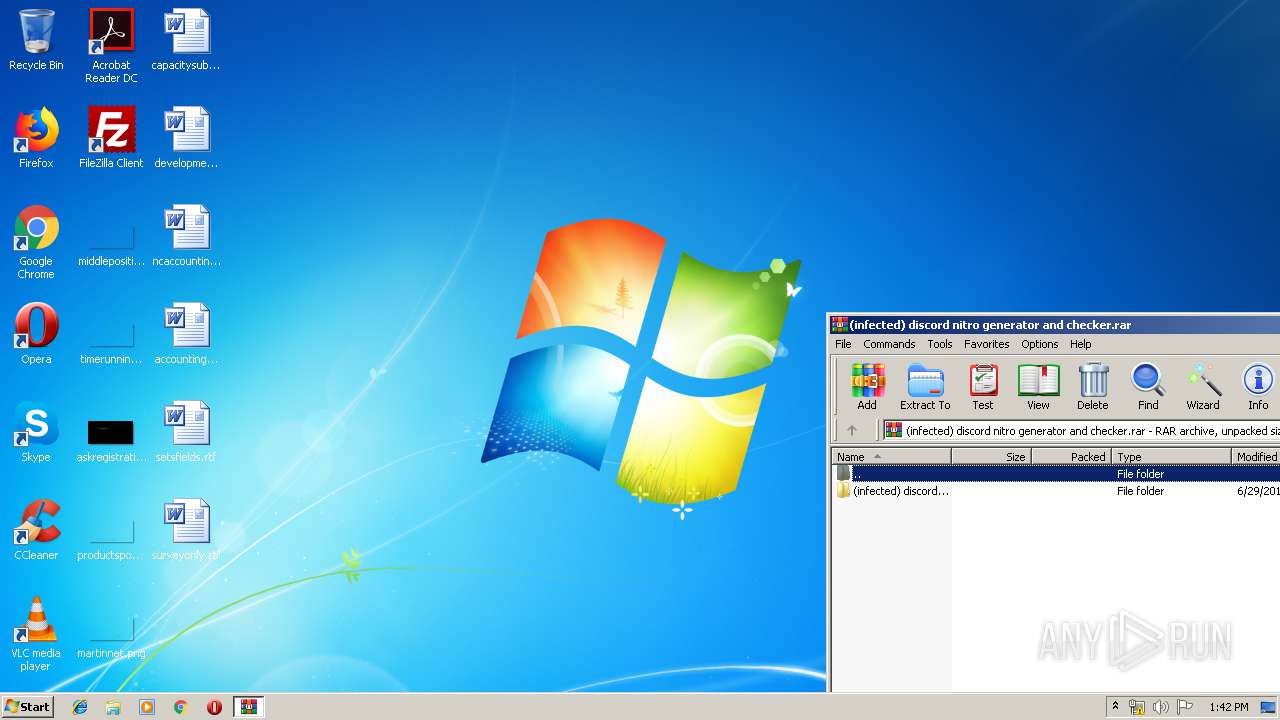Open the Tools menu
This screenshot has width=1280, height=720.
click(x=940, y=344)
